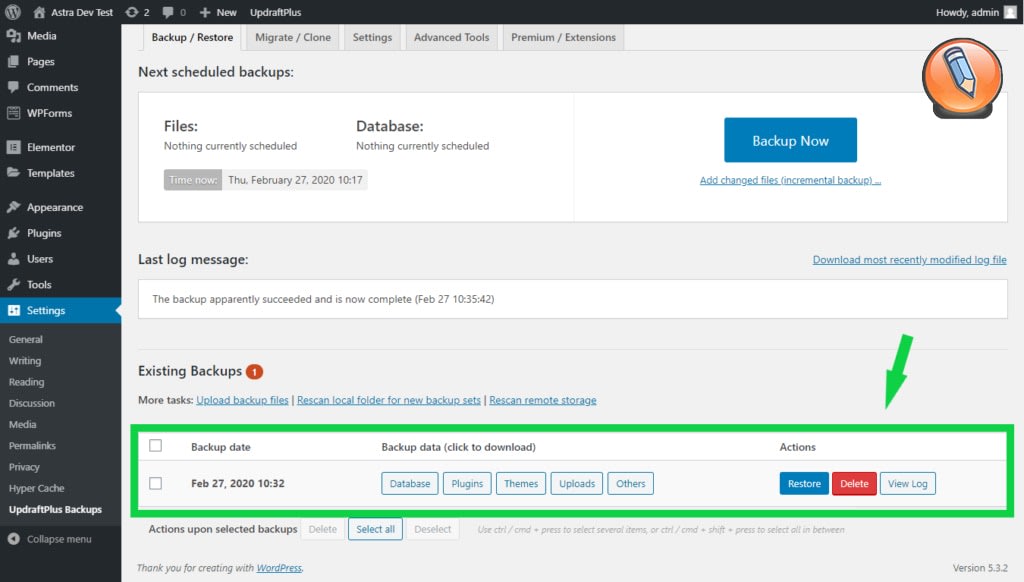1024x582 pixels.
Task: Click the last log message text
Action: point(323,299)
